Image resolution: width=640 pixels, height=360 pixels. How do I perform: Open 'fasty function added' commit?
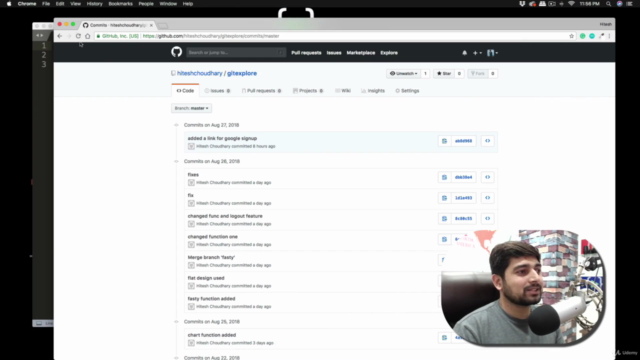211,299
